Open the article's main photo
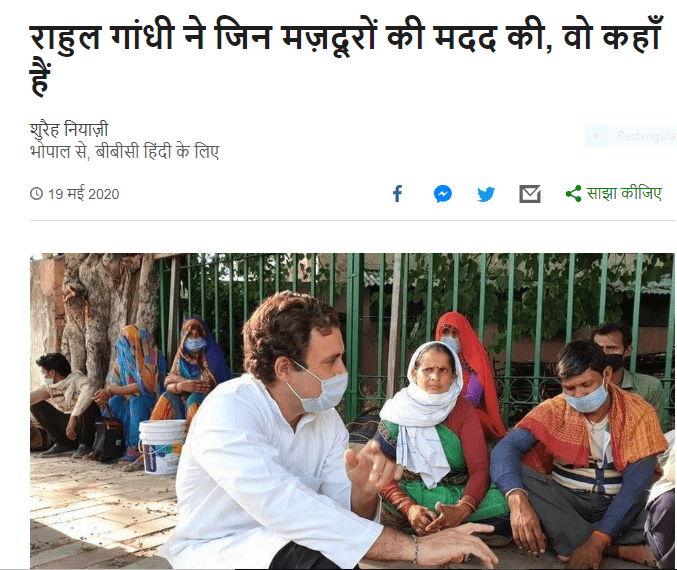677x570 pixels. [352, 411]
